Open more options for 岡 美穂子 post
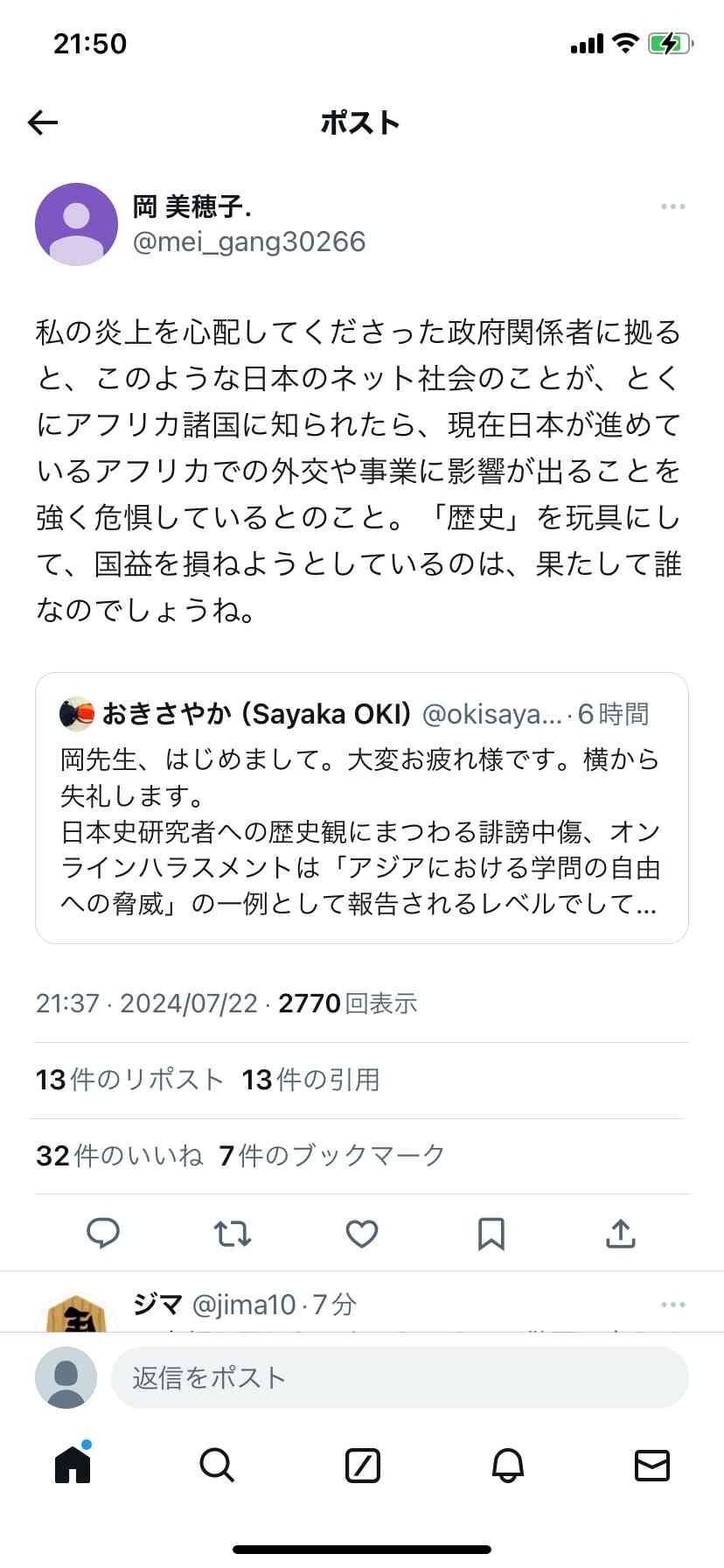 click(x=672, y=206)
